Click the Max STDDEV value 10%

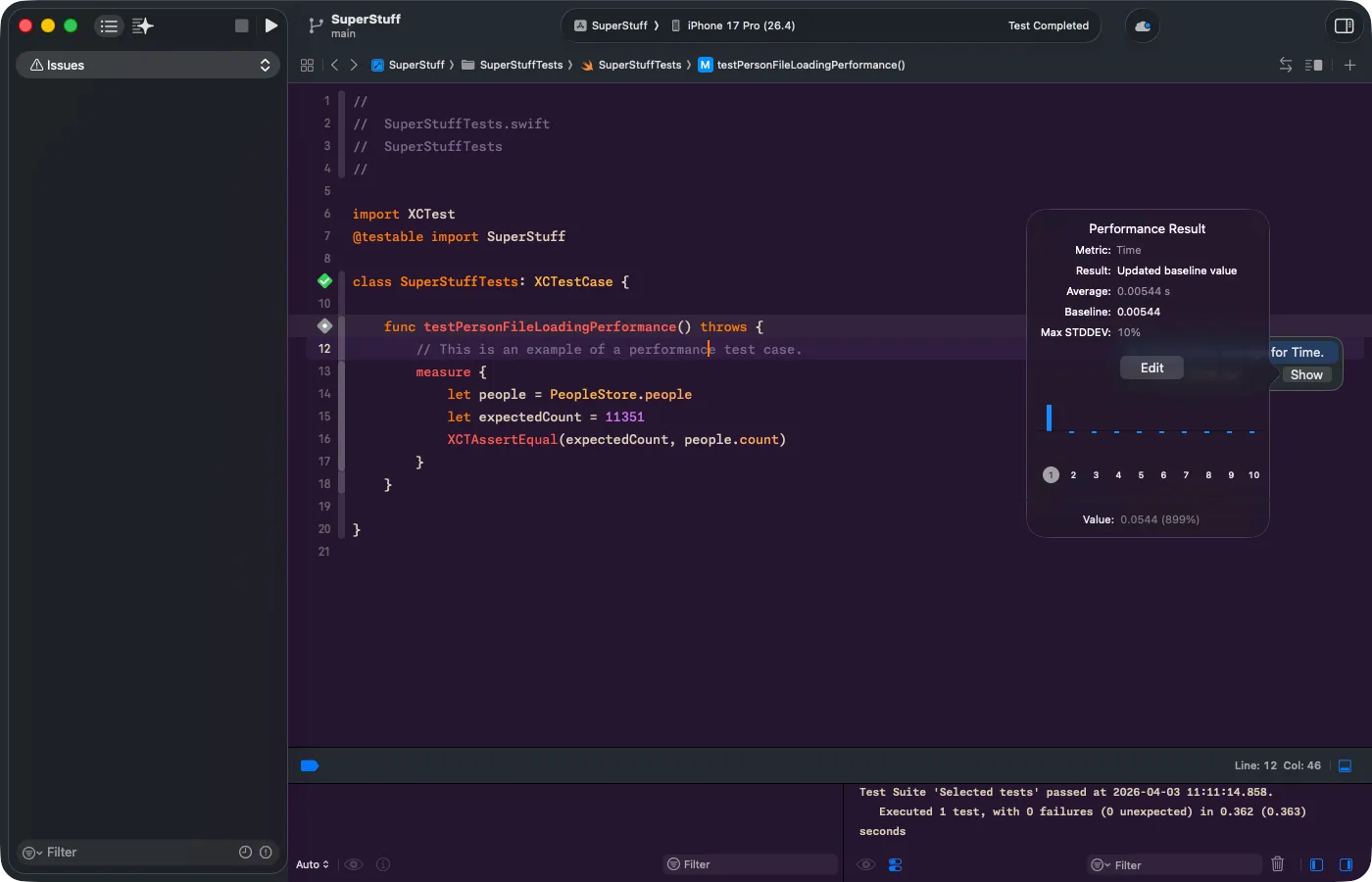[1129, 332]
